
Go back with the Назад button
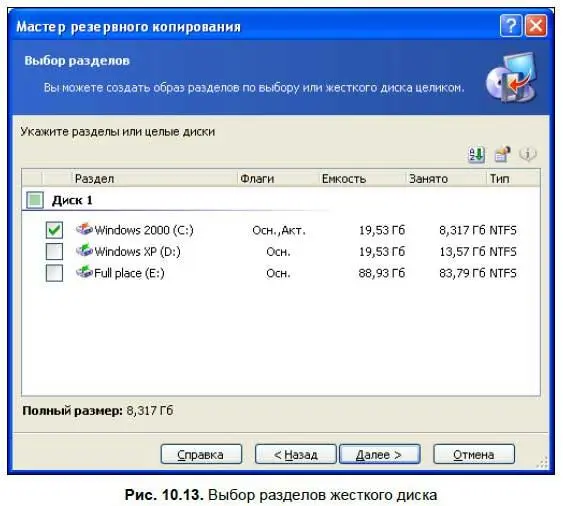coord(296,454)
